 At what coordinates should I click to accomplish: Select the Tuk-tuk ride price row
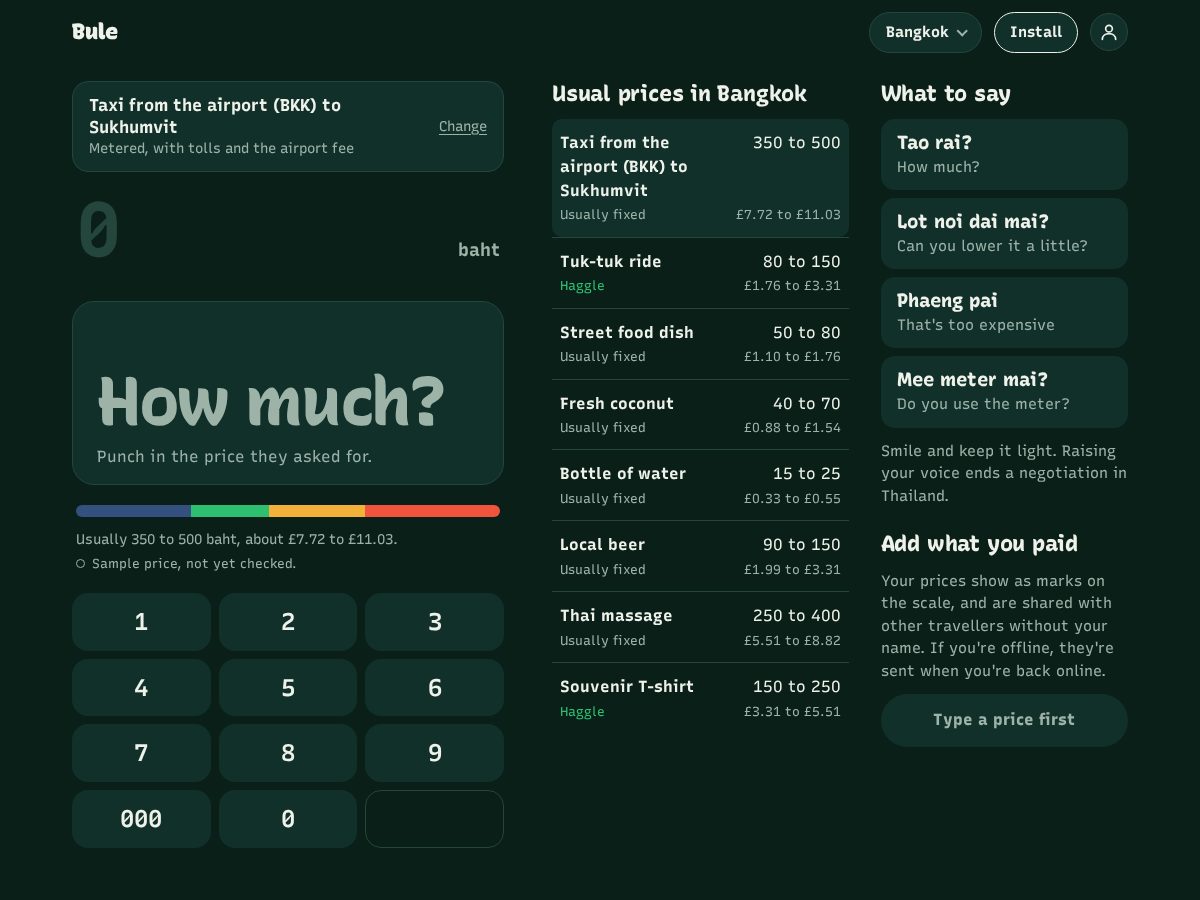pyautogui.click(x=700, y=273)
